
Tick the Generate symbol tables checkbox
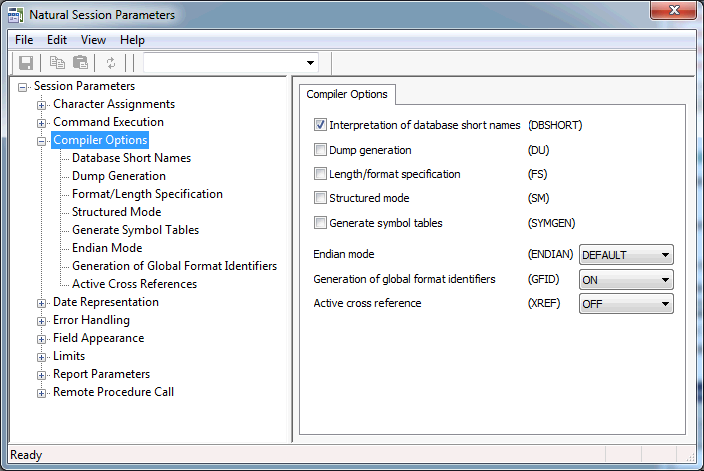click(320, 223)
